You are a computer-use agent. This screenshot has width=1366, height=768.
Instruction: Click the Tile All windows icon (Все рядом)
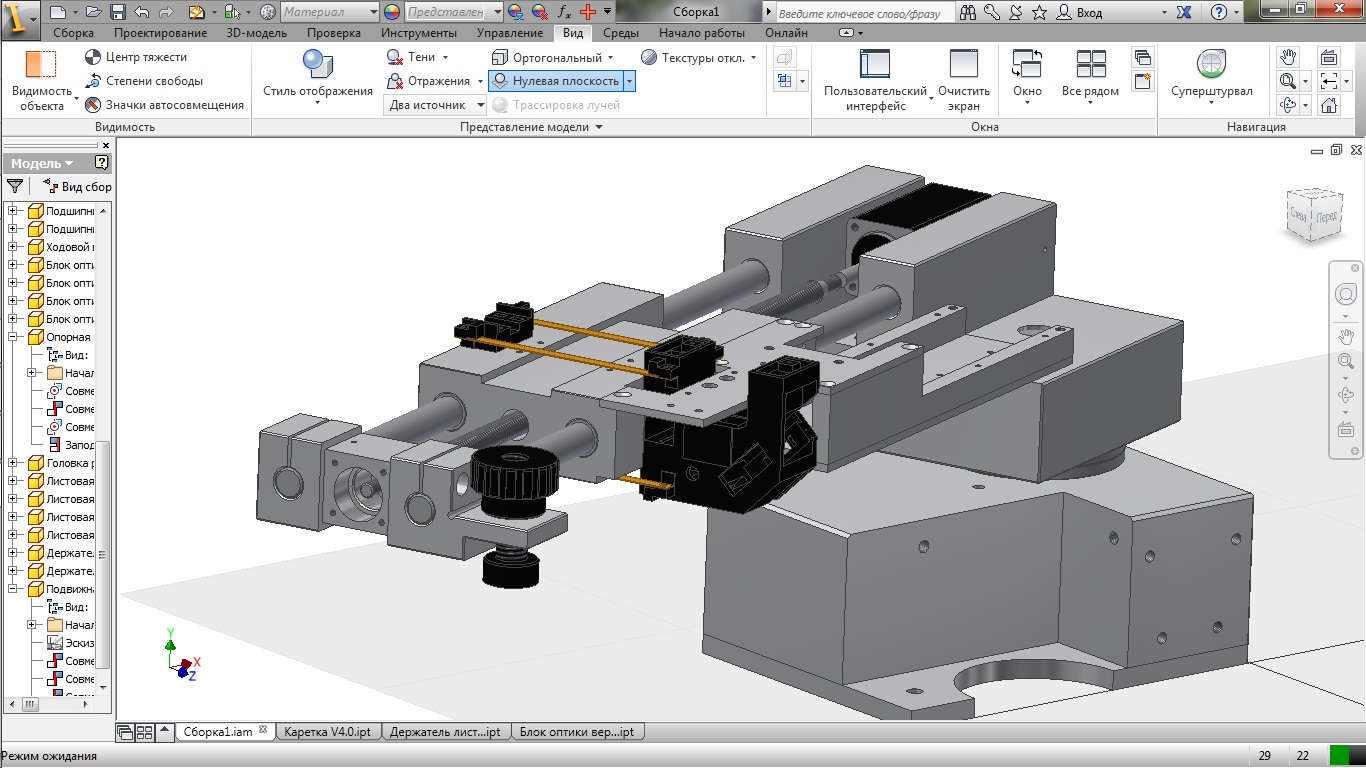point(1090,66)
